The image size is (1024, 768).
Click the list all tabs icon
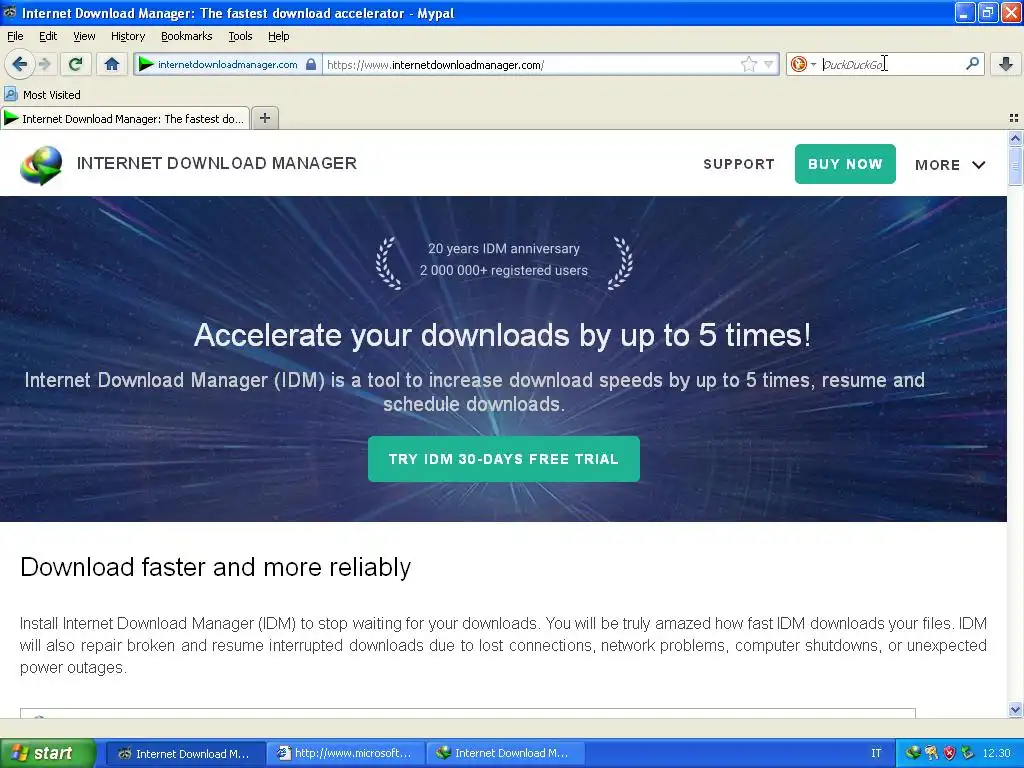tap(1014, 118)
